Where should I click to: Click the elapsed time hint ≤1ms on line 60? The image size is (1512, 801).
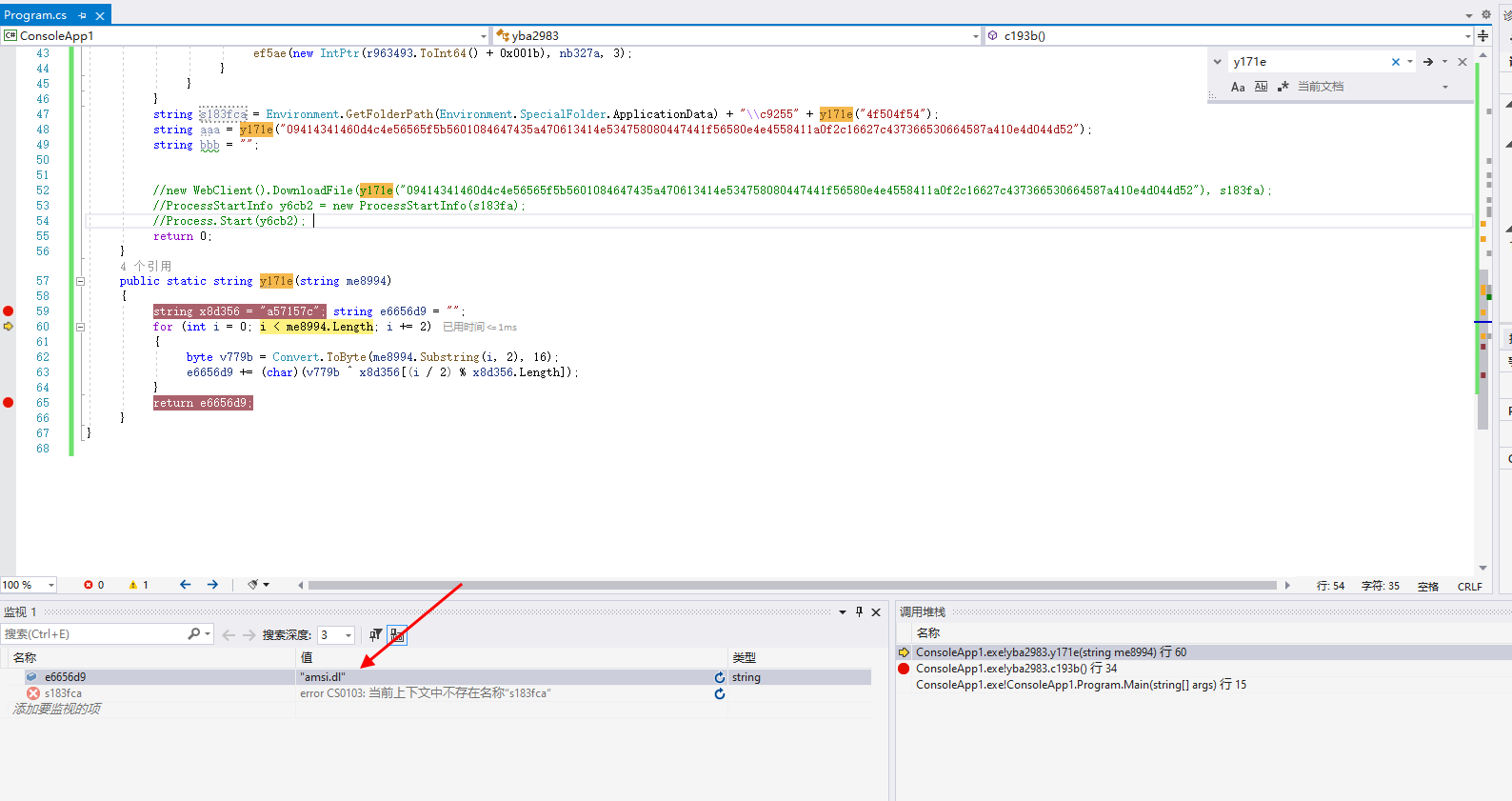click(x=480, y=327)
